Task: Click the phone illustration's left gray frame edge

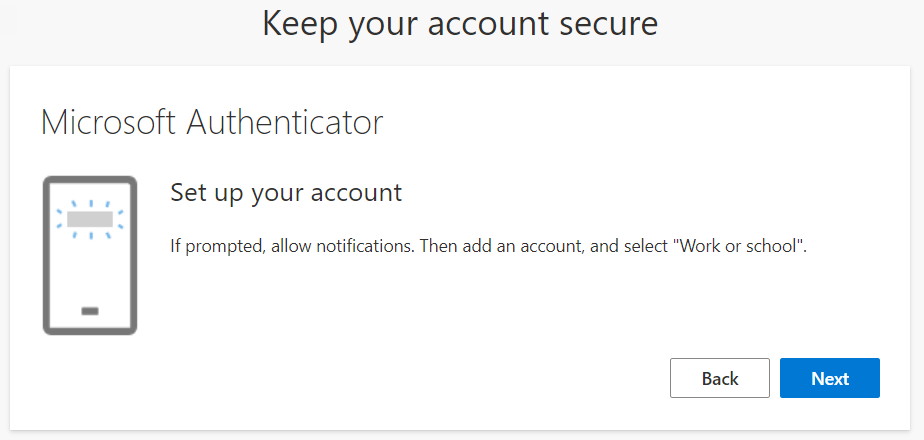Action: [47, 256]
